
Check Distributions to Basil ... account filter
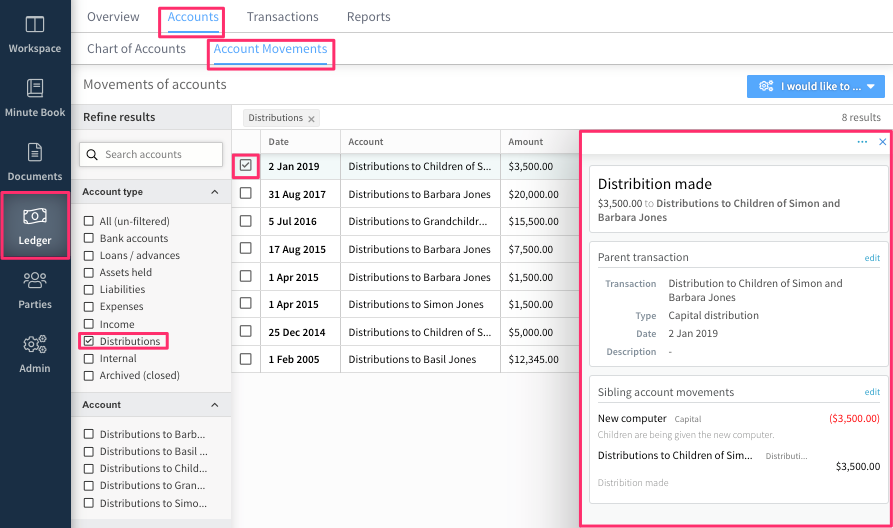click(x=88, y=451)
